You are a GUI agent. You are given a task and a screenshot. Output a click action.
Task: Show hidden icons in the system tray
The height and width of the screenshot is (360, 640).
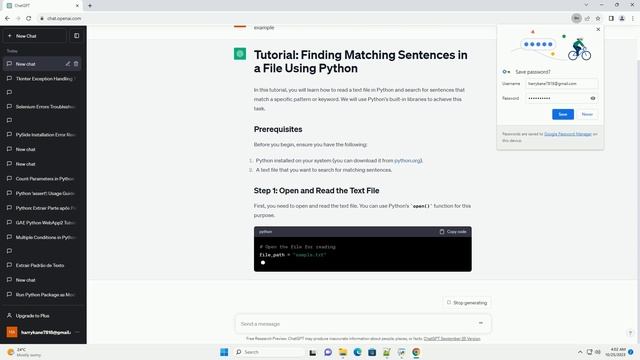pyautogui.click(x=580, y=352)
